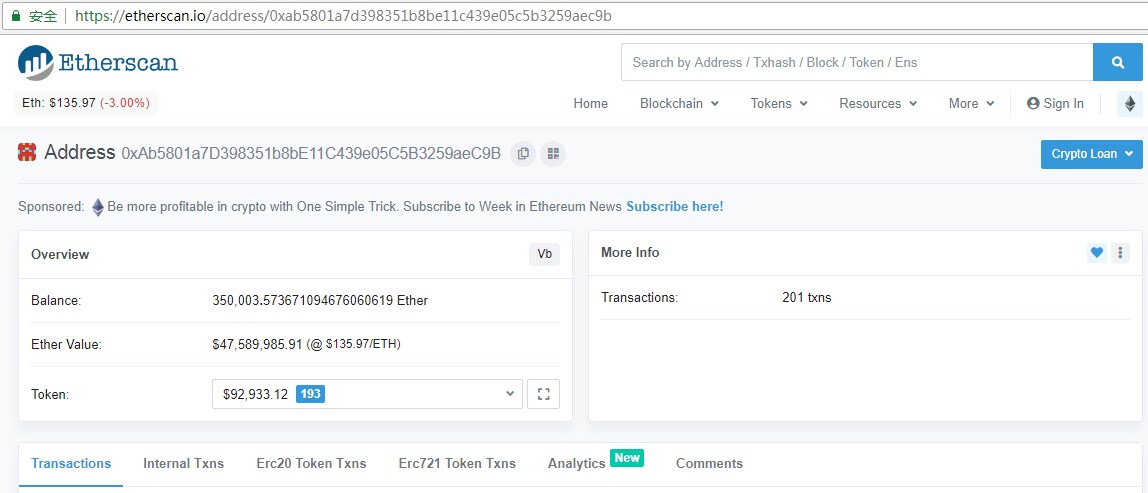Click the Eth price $135.97 badge
The image size is (1148, 493).
pyautogui.click(x=86, y=103)
